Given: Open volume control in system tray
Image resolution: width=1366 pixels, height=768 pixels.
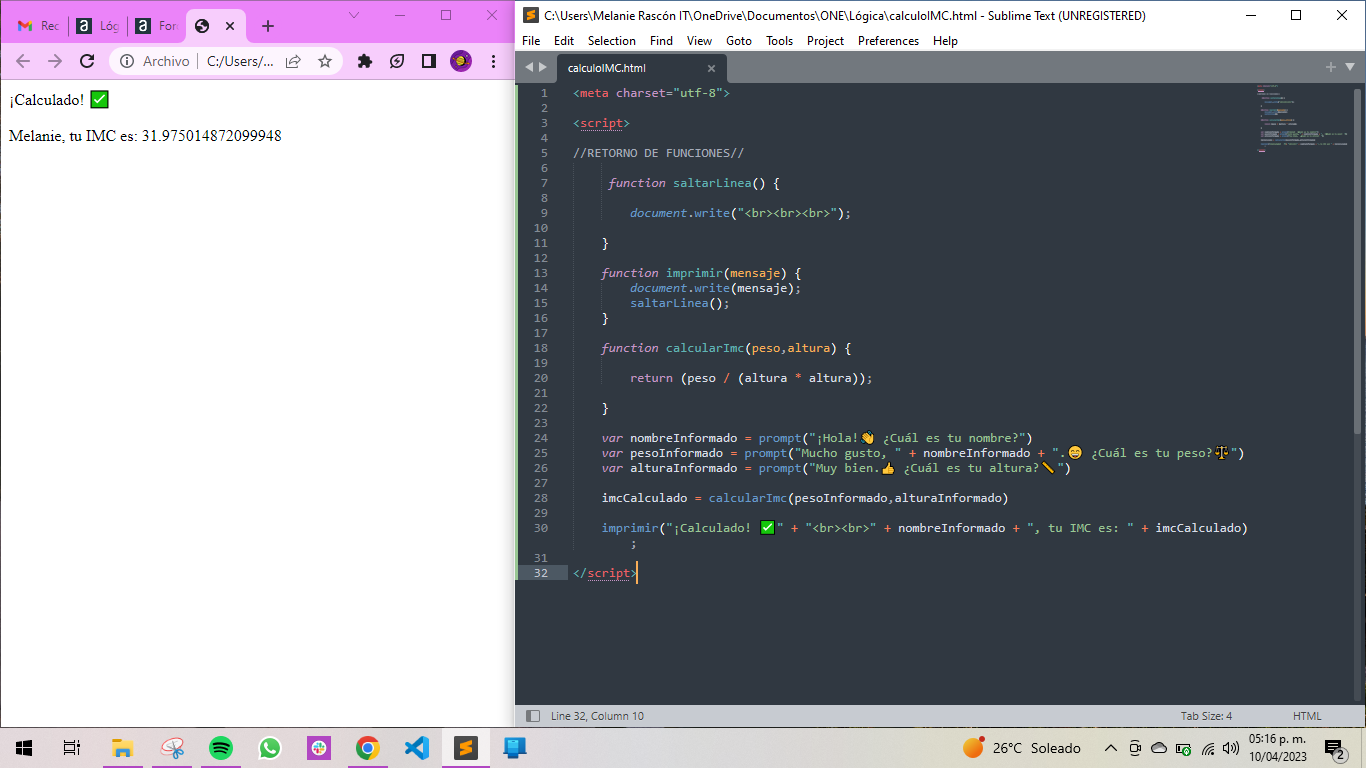Looking at the screenshot, I should click(x=1230, y=748).
